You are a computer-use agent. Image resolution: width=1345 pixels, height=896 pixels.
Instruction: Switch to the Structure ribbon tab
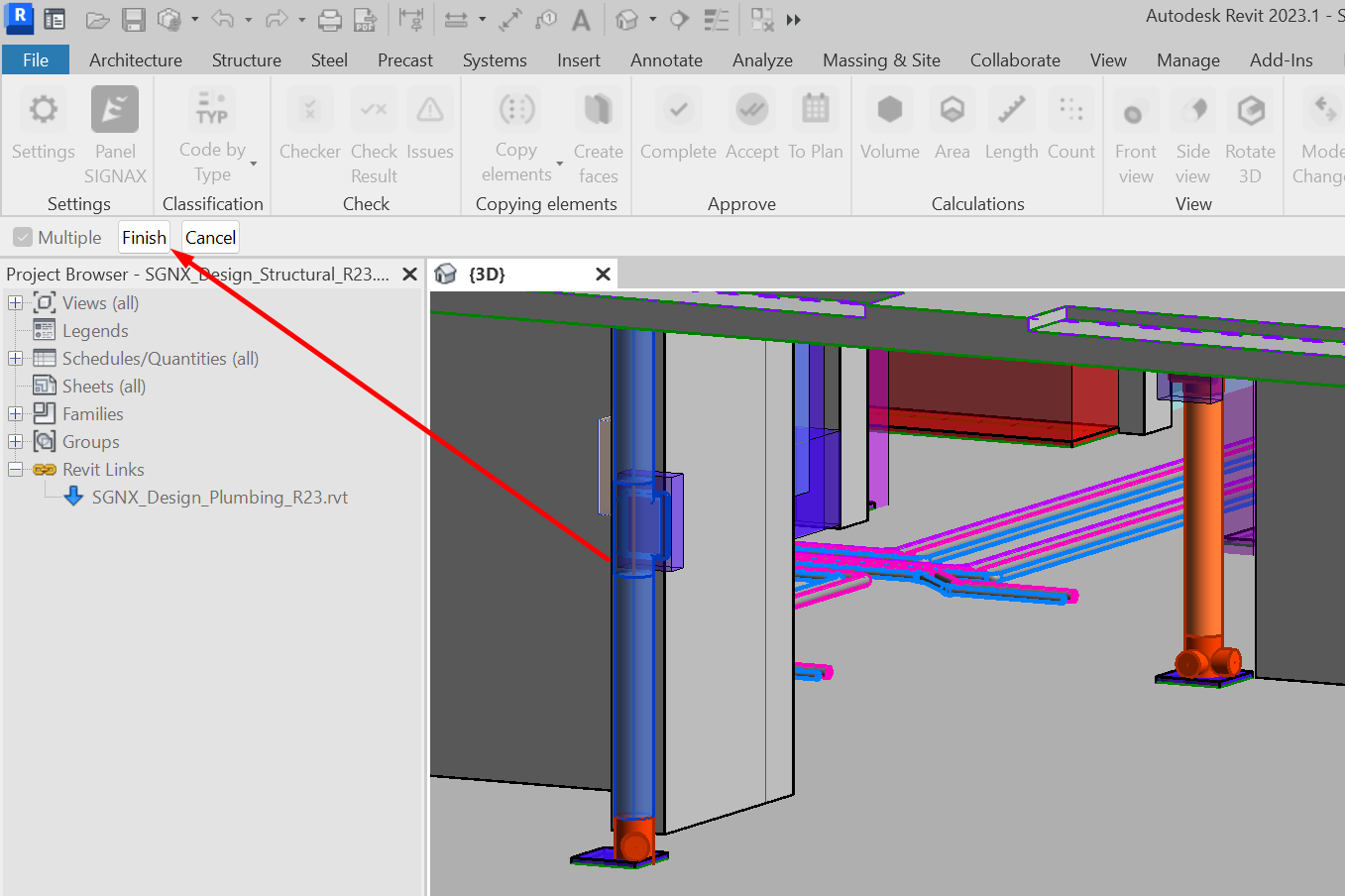pyautogui.click(x=247, y=59)
